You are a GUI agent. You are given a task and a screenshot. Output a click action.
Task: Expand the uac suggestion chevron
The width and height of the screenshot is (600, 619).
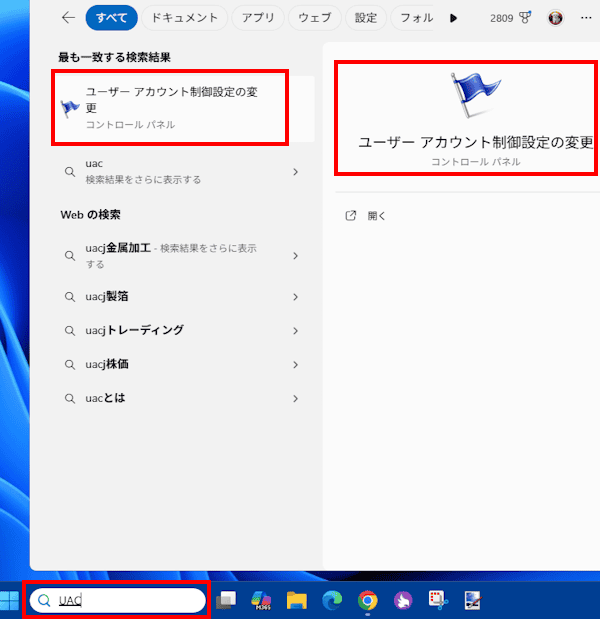(x=295, y=172)
